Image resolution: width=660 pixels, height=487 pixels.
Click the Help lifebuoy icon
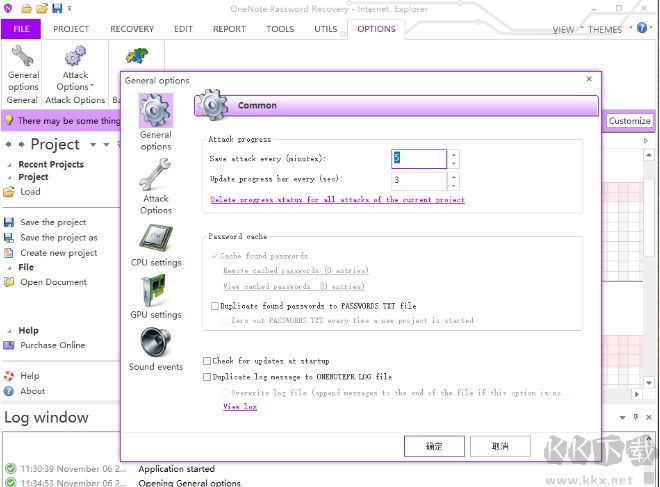click(x=9, y=375)
